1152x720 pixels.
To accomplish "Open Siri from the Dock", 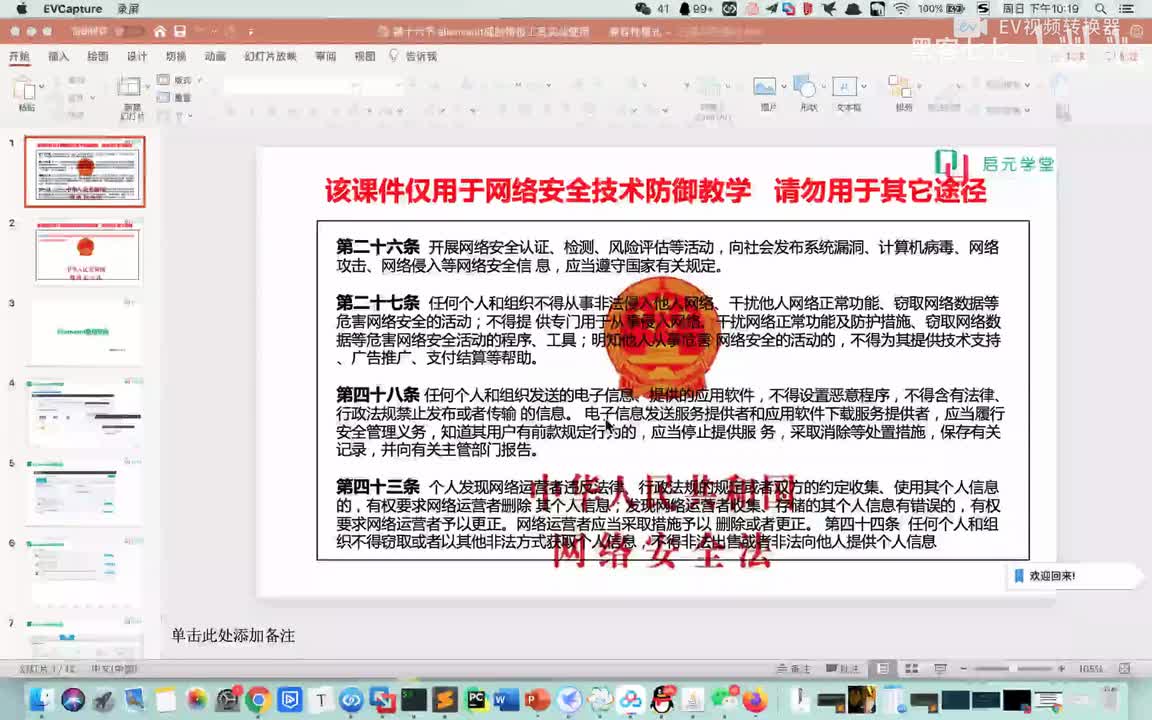I will [72, 699].
